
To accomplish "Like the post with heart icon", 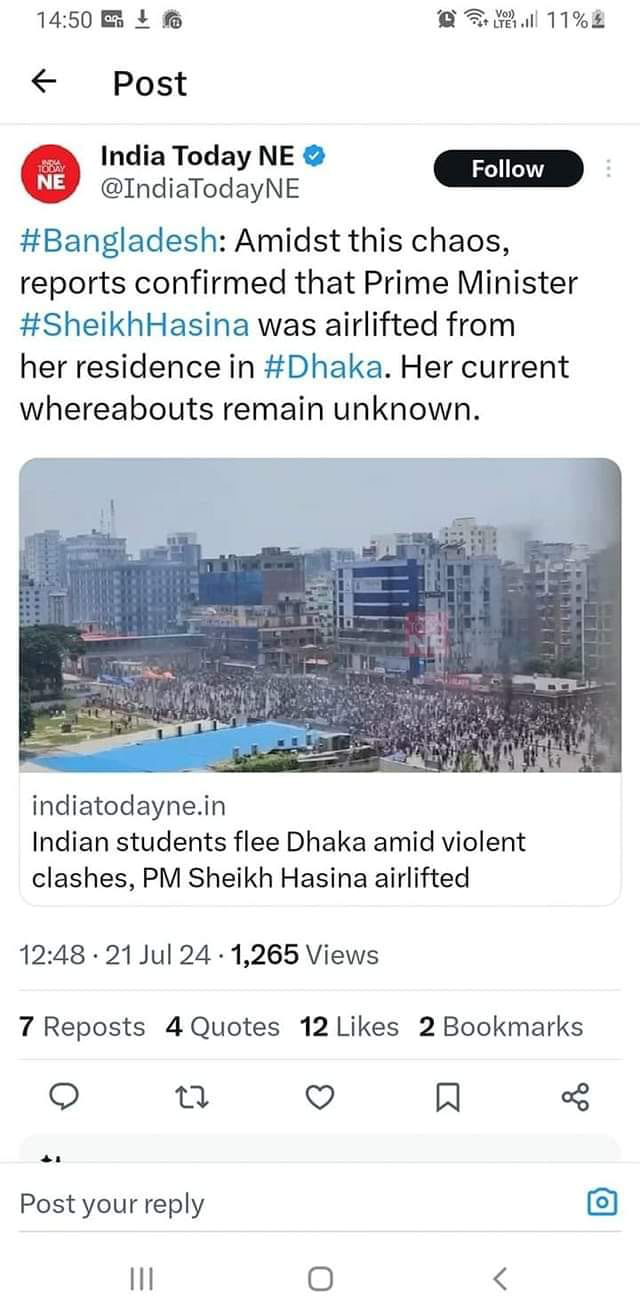I will pyautogui.click(x=319, y=1098).
